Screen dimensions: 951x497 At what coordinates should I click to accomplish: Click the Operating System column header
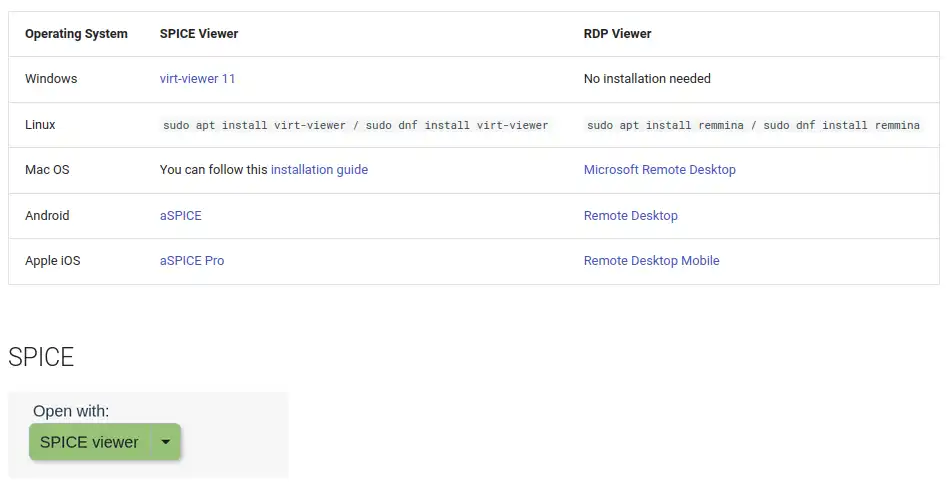click(76, 34)
